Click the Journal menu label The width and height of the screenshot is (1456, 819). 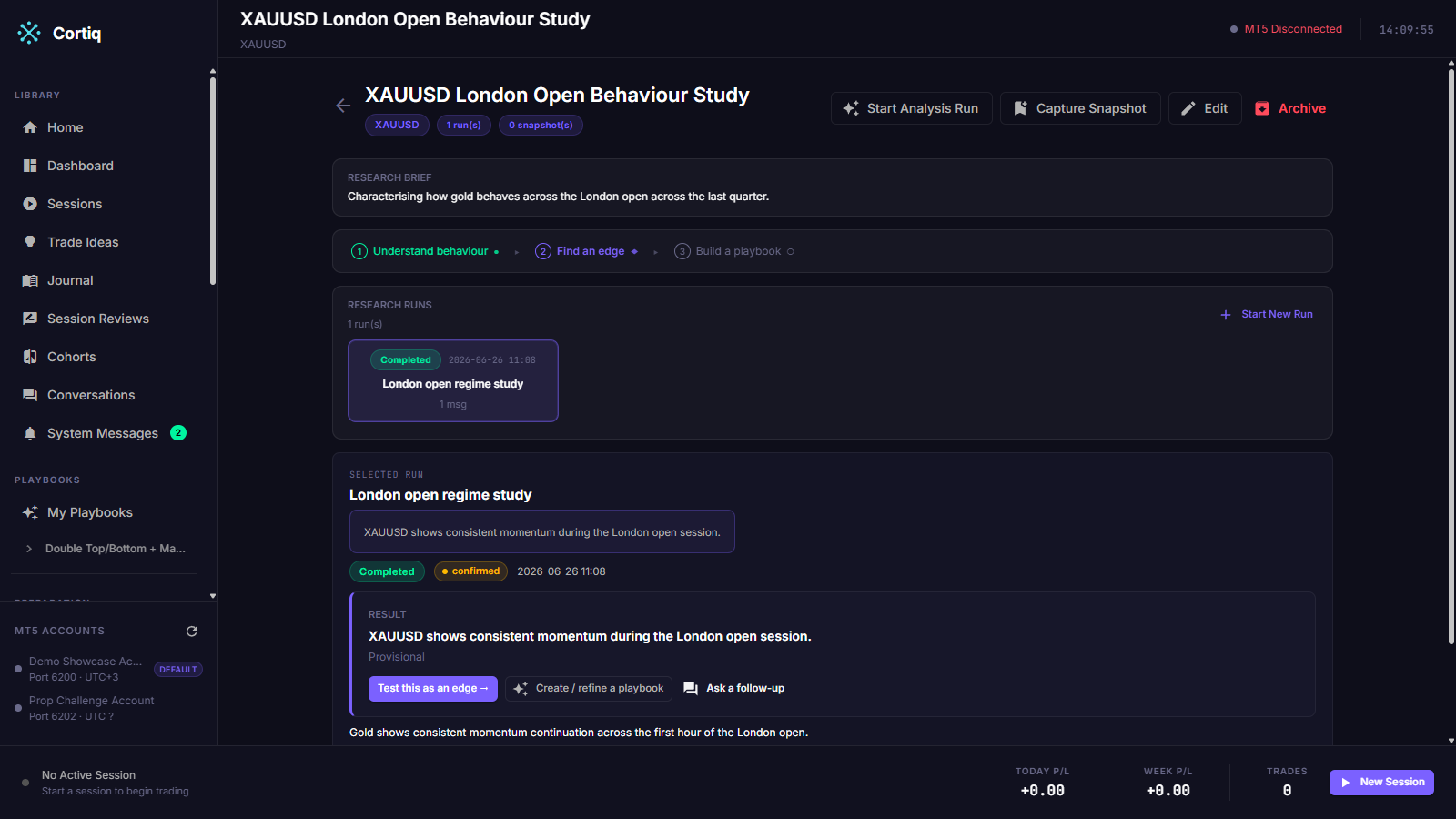(70, 280)
